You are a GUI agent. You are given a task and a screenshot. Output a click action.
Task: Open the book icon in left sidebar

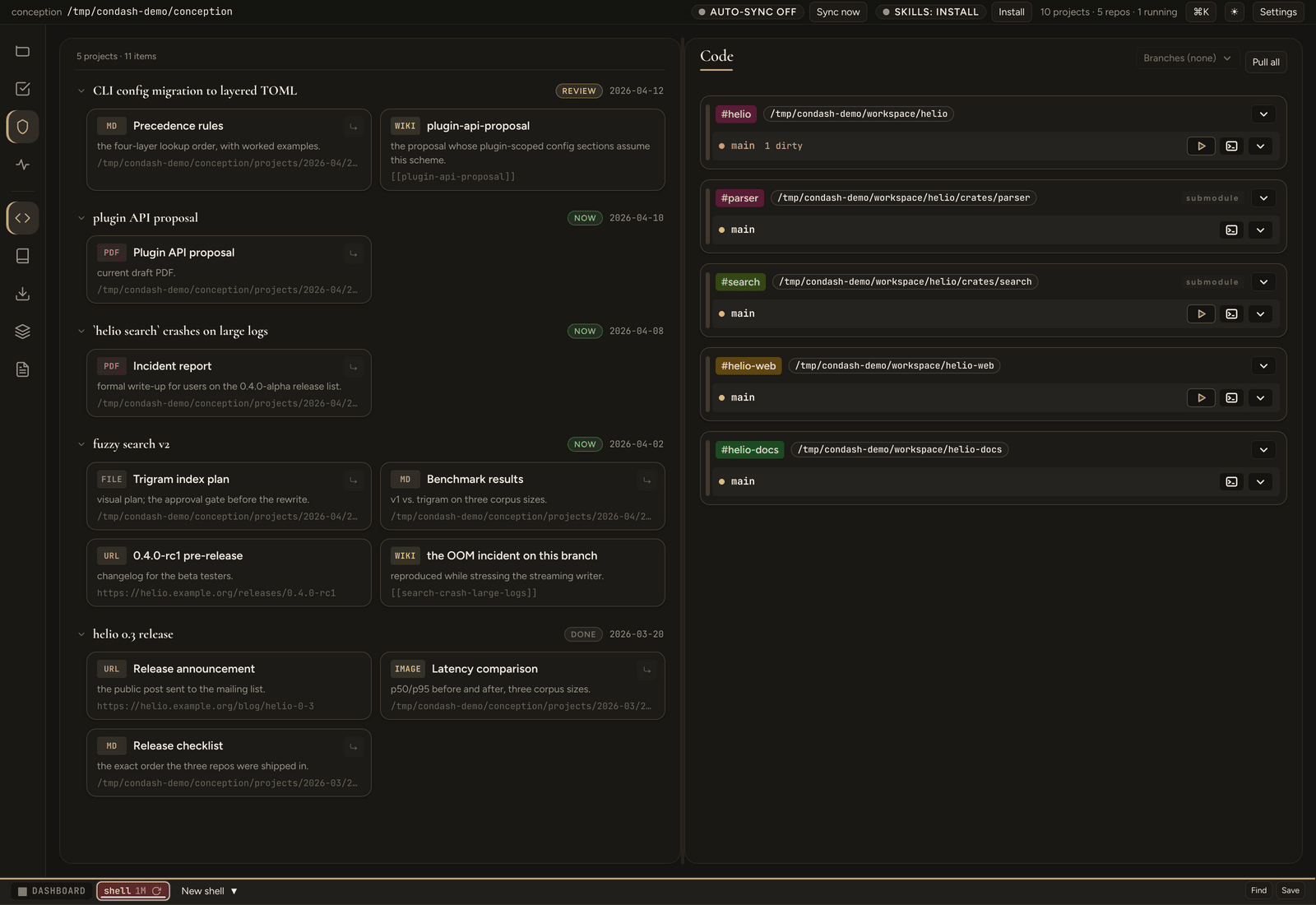(22, 256)
